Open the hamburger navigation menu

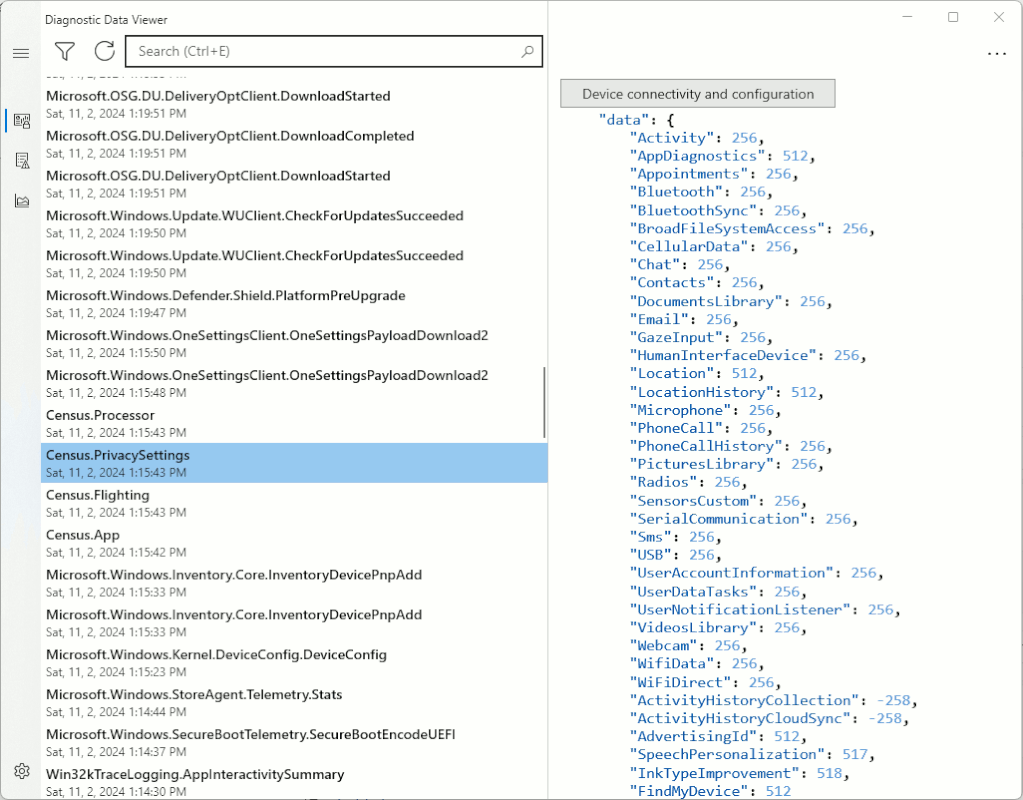pyautogui.click(x=21, y=54)
